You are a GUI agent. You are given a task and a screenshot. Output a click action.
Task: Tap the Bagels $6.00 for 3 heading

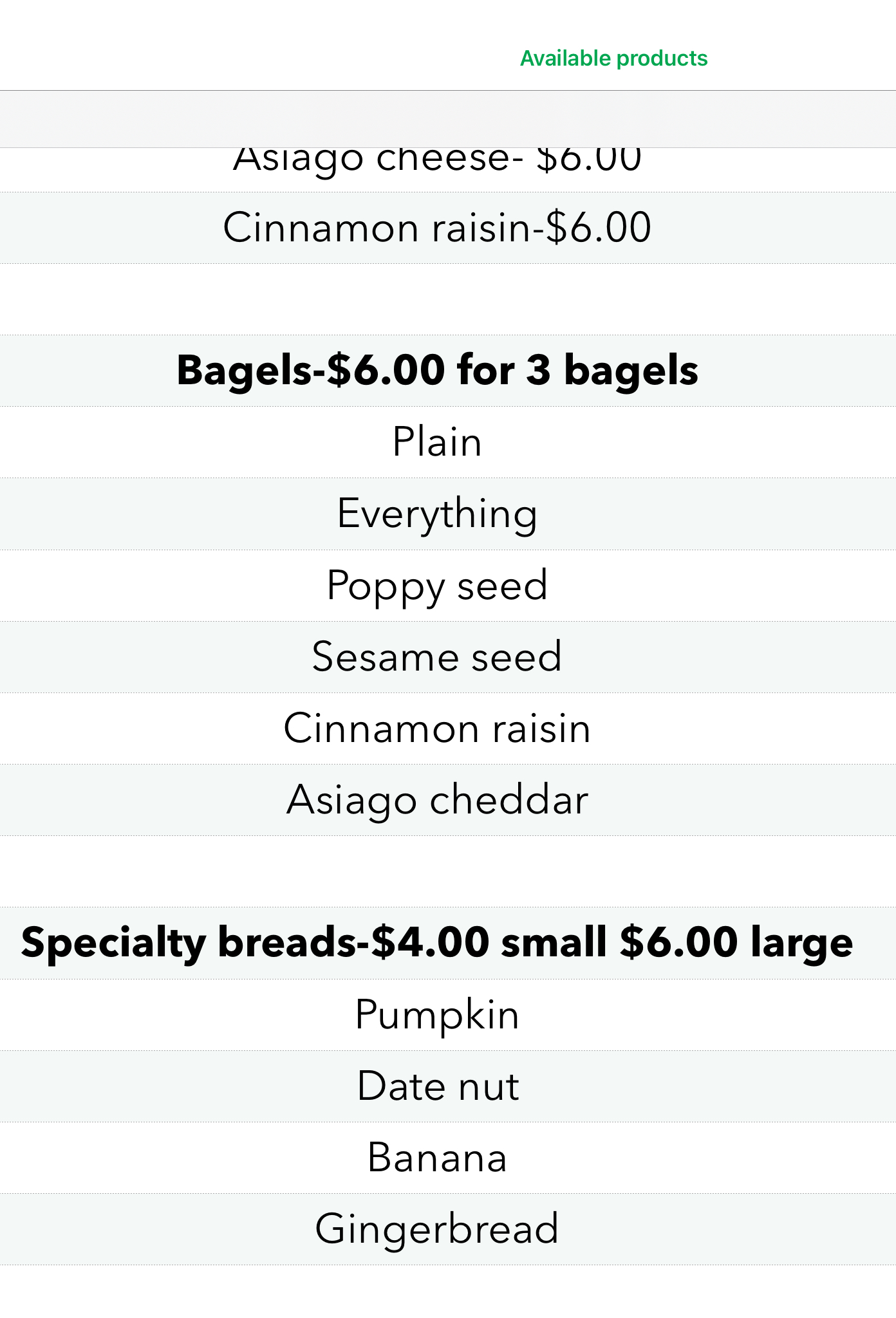(x=437, y=371)
